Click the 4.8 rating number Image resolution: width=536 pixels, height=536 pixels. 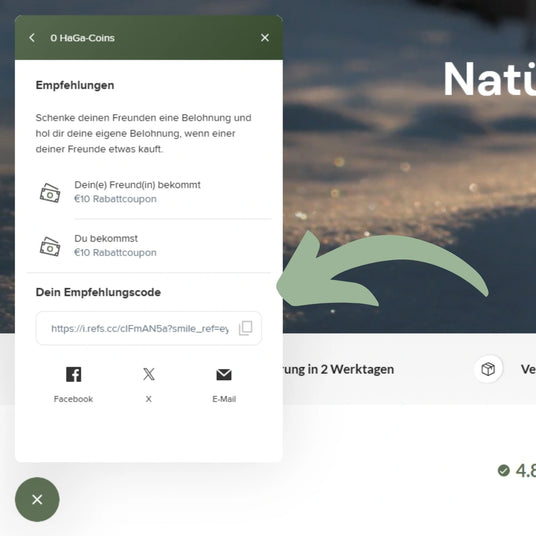[x=526, y=470]
